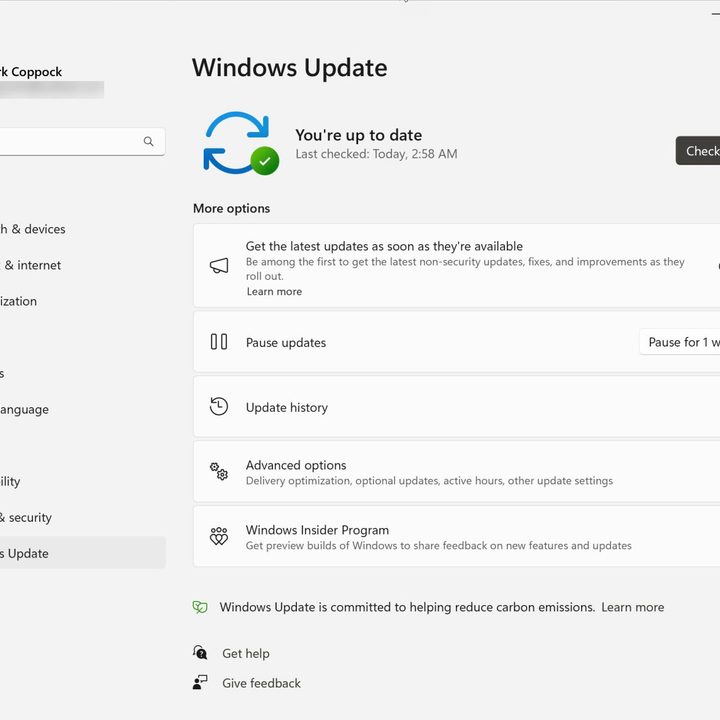Viewport: 720px width, 720px height.
Task: Open the Give feedback link
Action: click(261, 683)
